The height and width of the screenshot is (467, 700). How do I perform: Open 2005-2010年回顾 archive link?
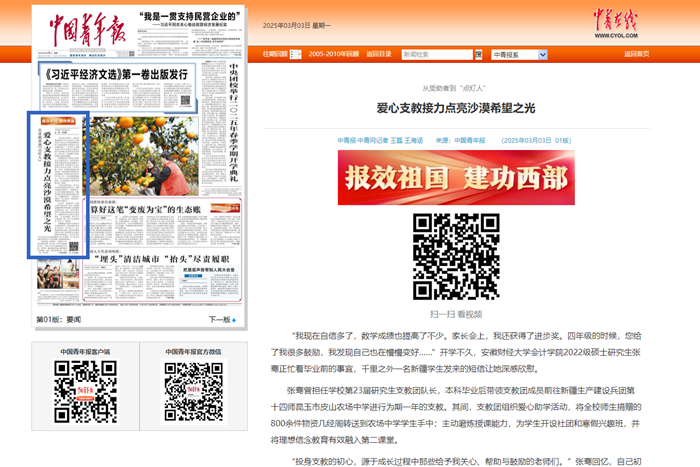[x=334, y=54]
